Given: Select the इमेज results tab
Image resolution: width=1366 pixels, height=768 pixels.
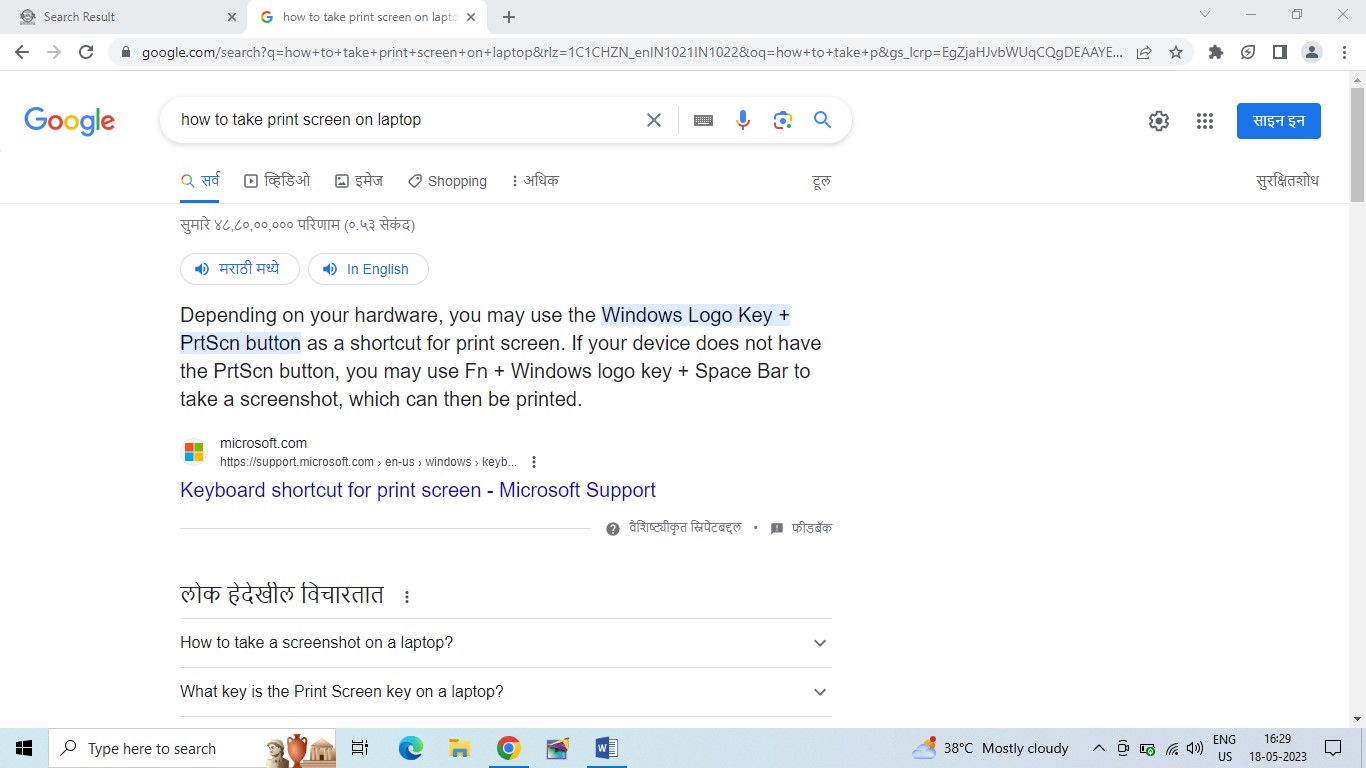Looking at the screenshot, I should [x=359, y=181].
